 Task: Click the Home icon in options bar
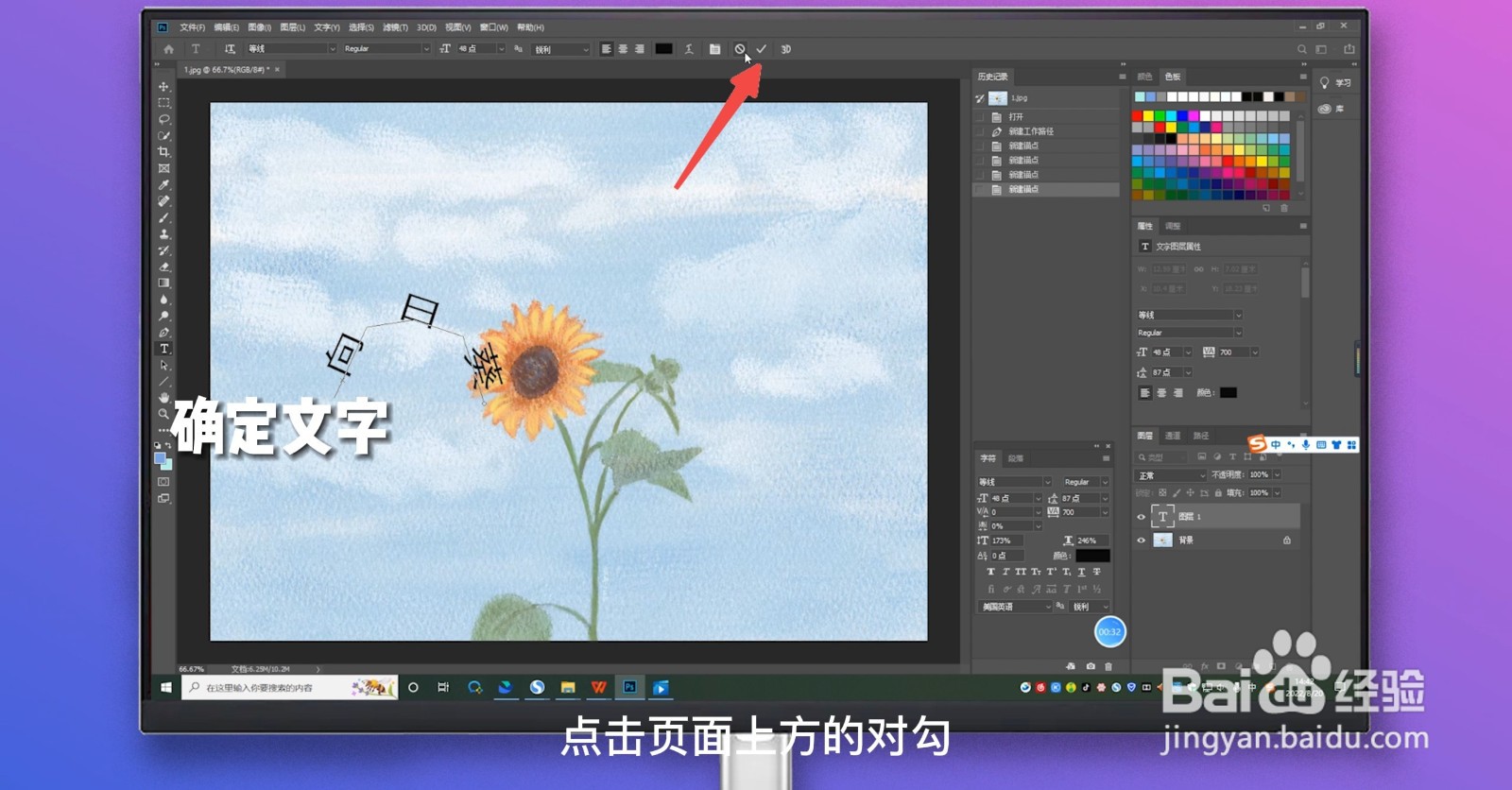point(169,49)
